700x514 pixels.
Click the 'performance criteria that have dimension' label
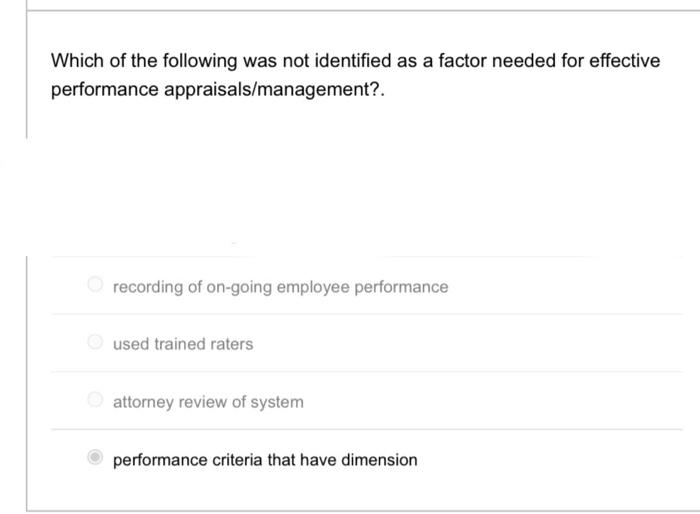pyautogui.click(x=265, y=460)
